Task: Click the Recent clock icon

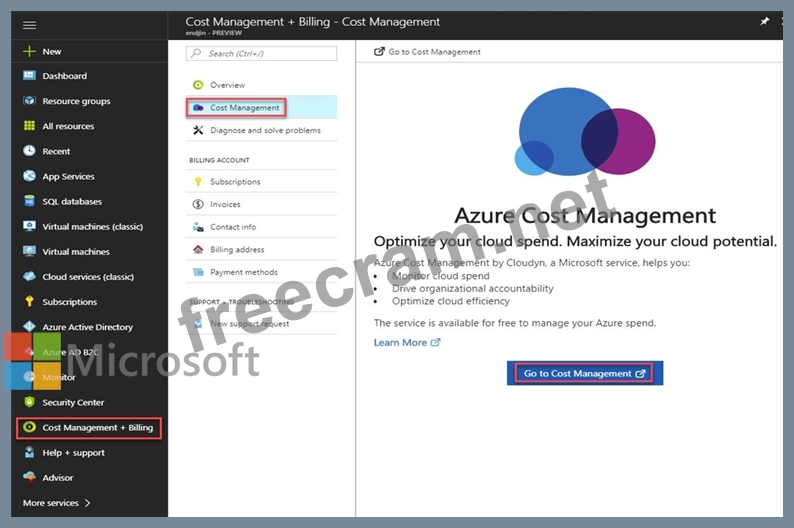Action: point(29,150)
